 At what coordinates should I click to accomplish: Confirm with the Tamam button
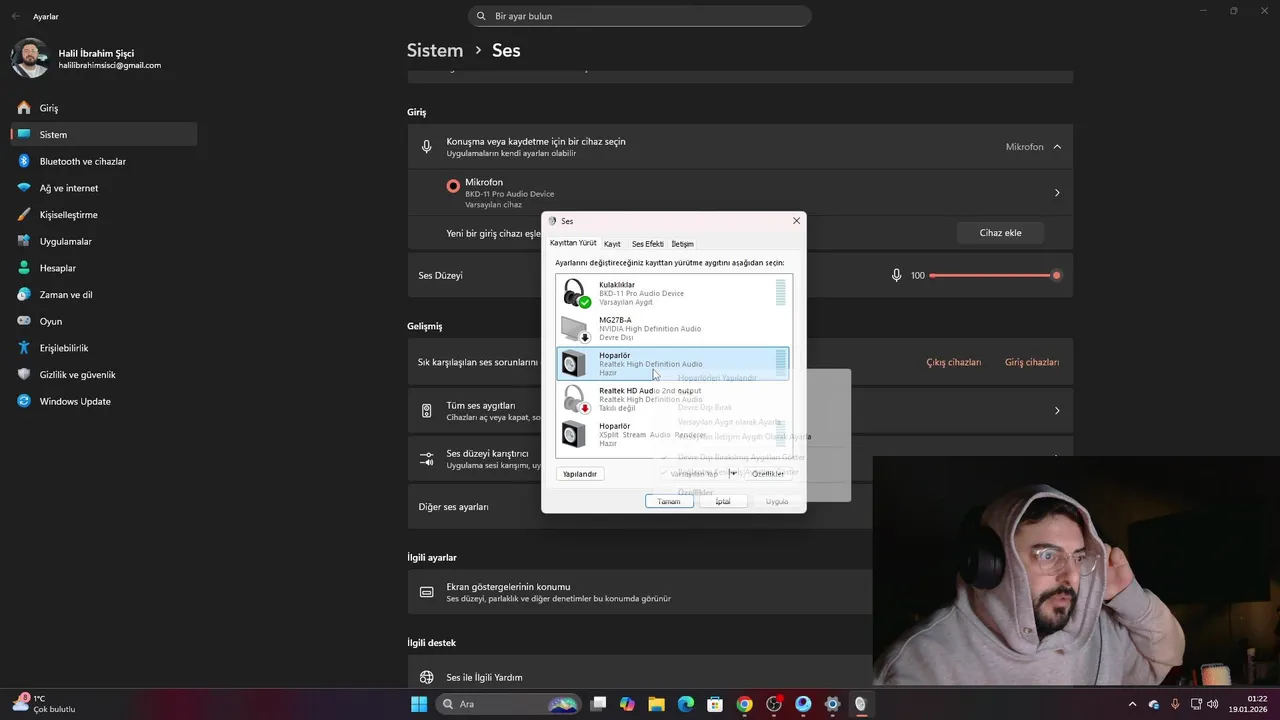(669, 501)
